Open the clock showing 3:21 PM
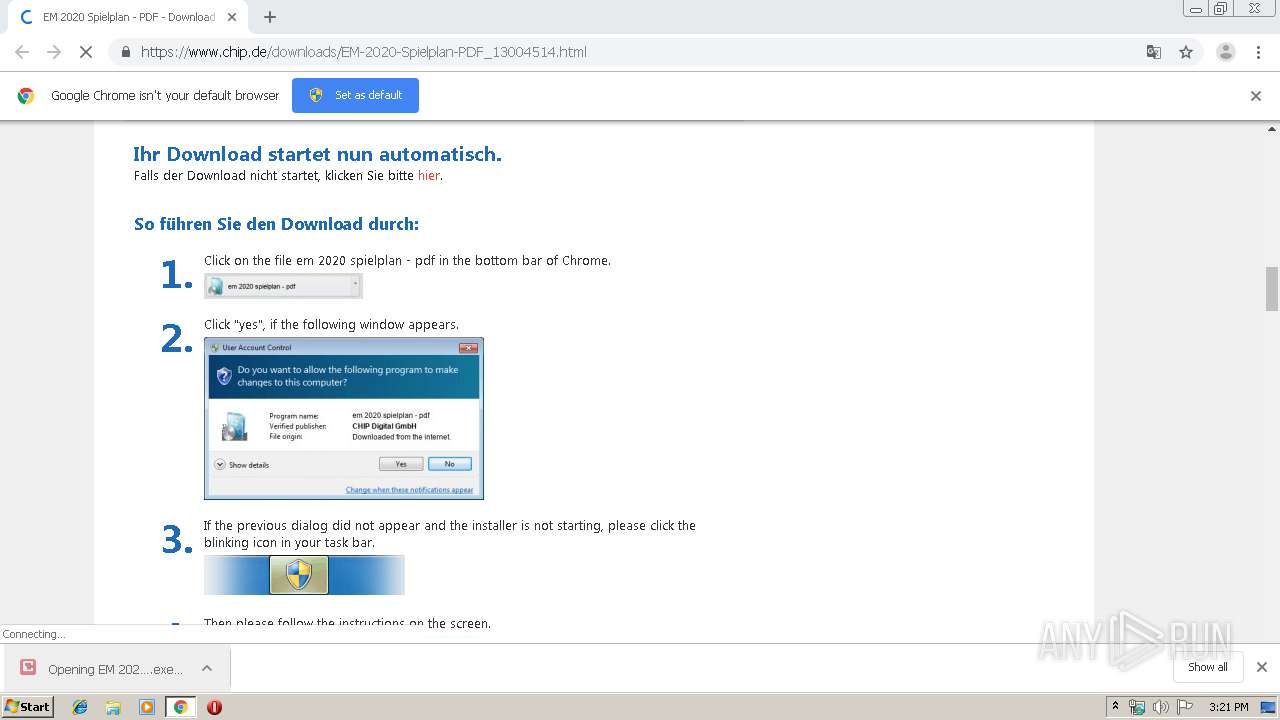 coord(1228,707)
